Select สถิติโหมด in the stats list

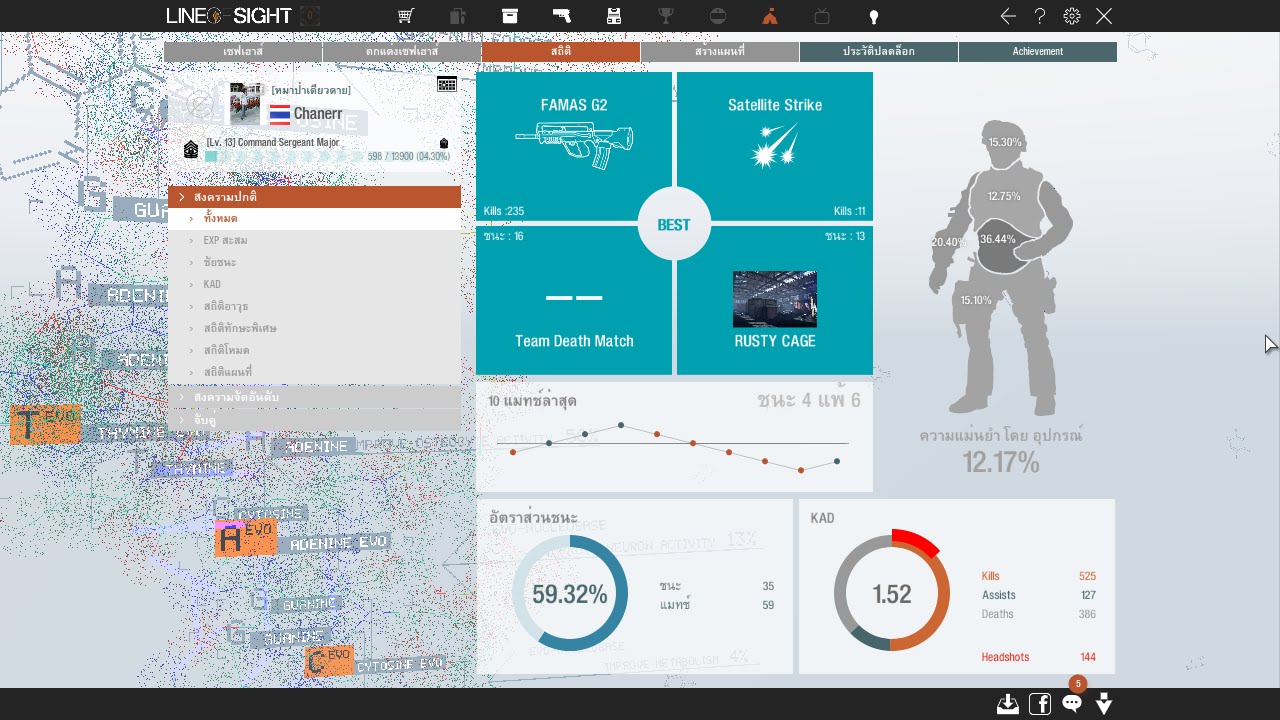click(314, 351)
